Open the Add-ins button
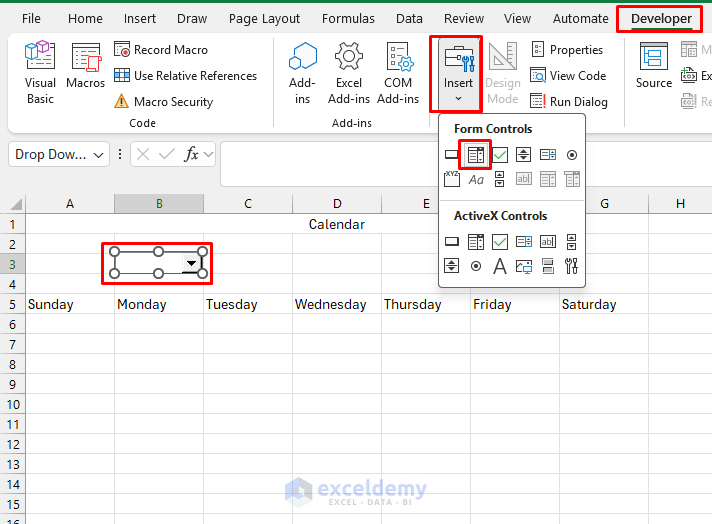712x524 pixels. 302,73
